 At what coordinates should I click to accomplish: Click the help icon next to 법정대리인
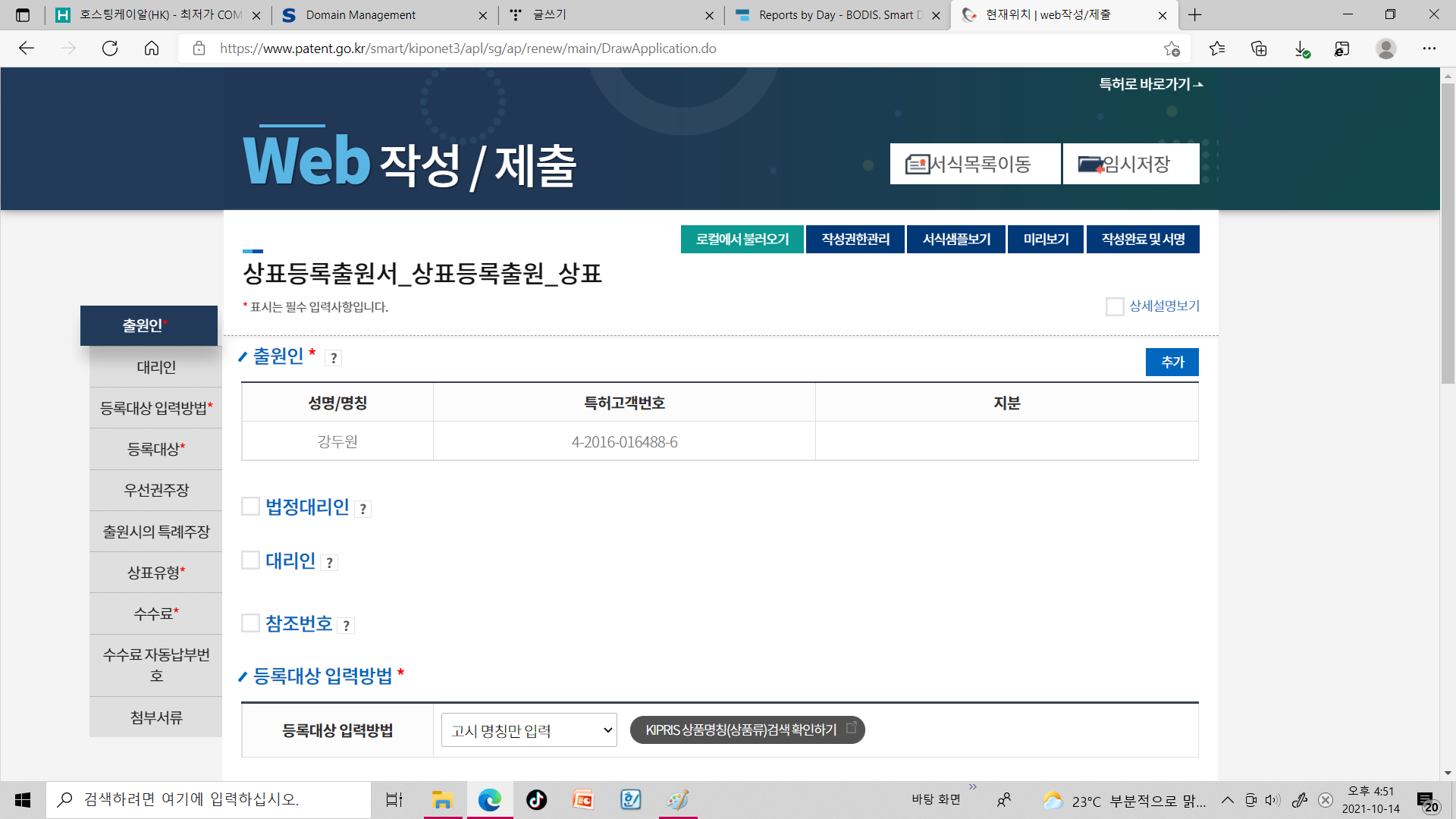pos(363,509)
